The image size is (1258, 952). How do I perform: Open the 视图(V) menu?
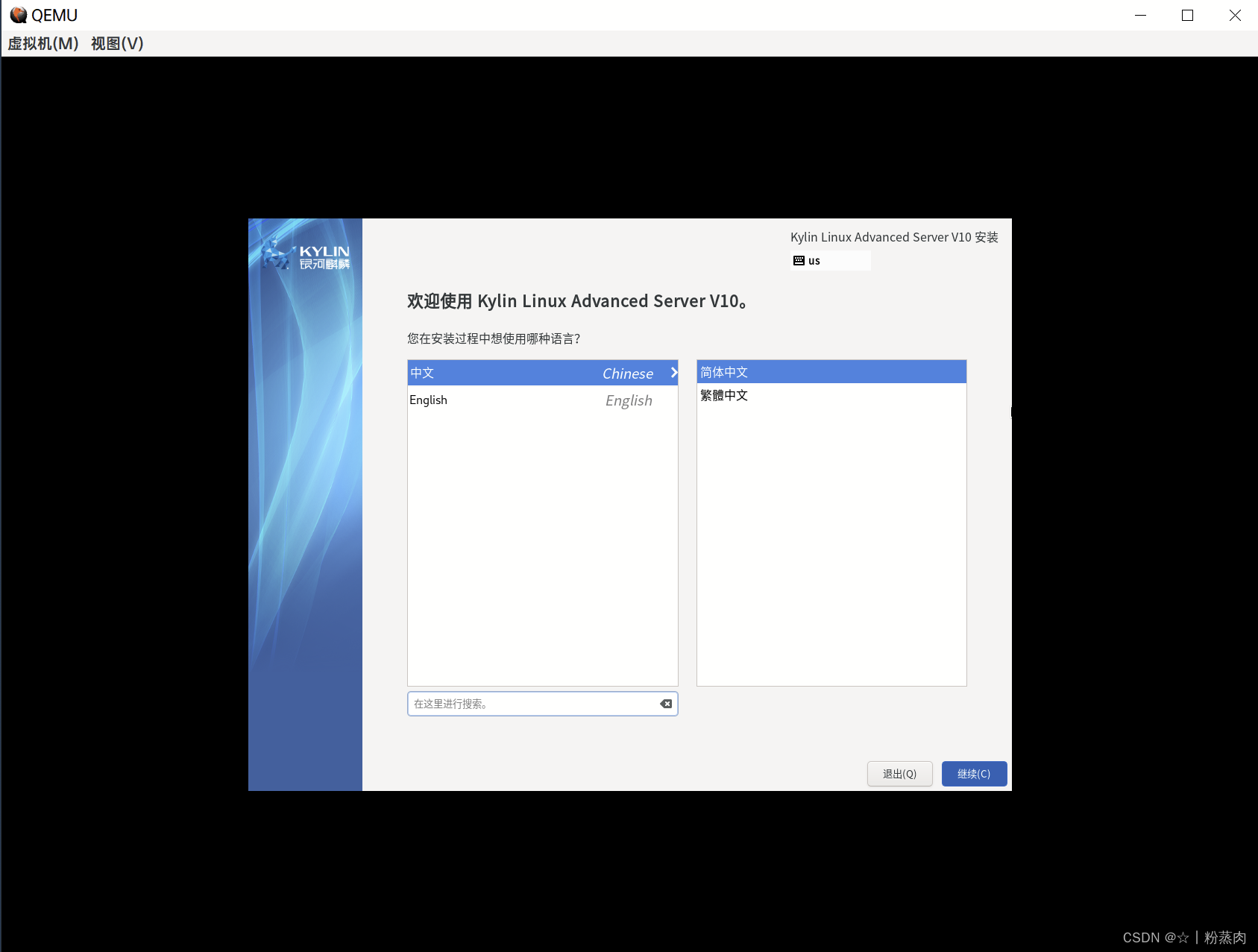click(117, 43)
